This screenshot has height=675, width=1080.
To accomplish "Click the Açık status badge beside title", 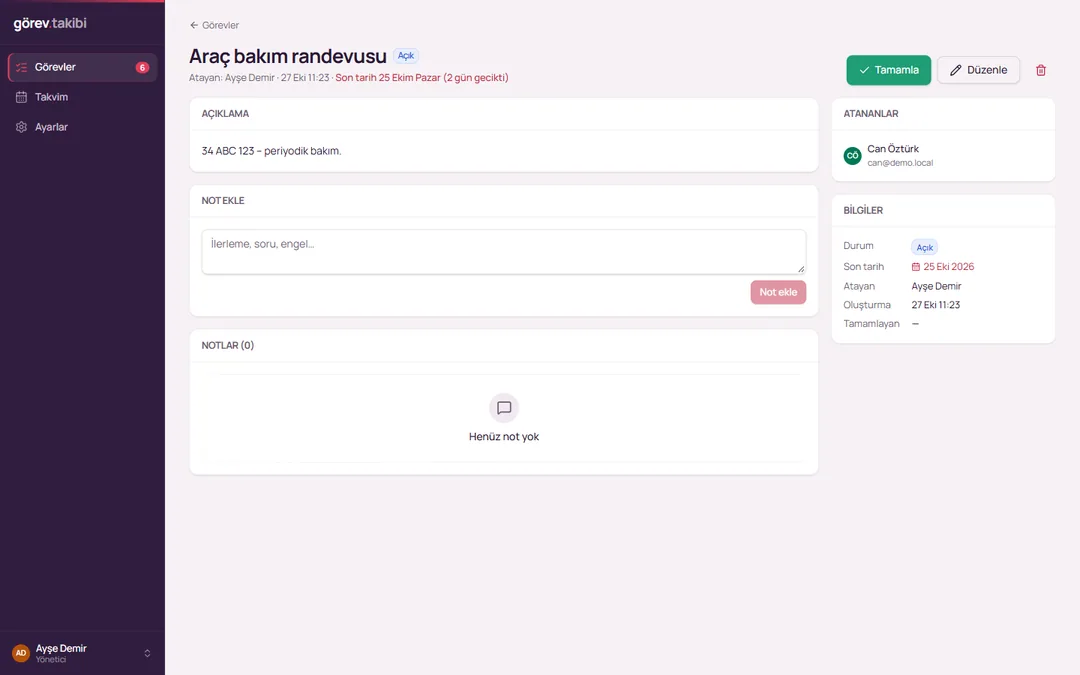I will pos(406,56).
